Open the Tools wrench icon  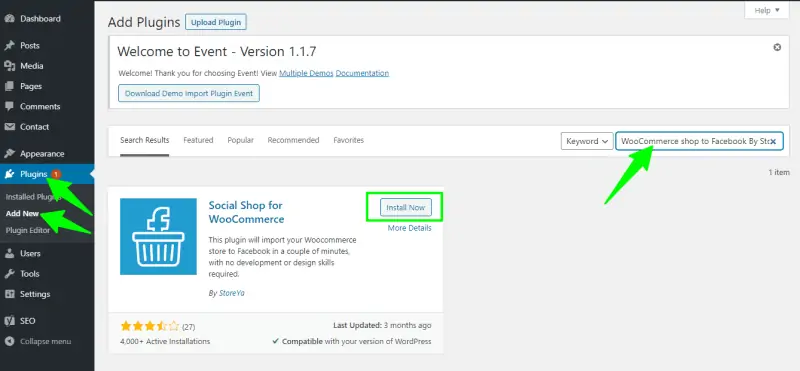pos(9,274)
